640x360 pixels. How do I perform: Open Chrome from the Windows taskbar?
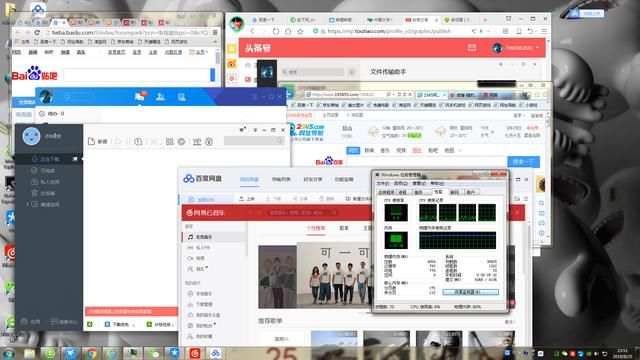click(91, 353)
